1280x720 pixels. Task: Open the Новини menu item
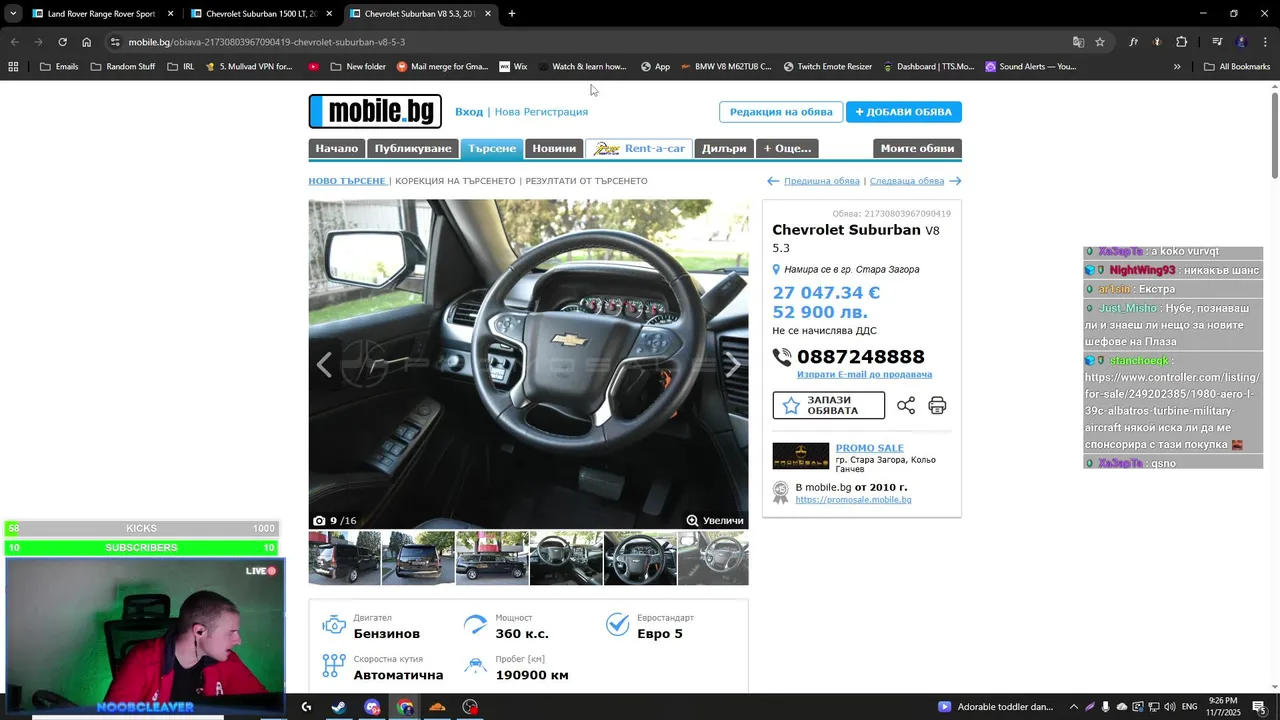554,148
